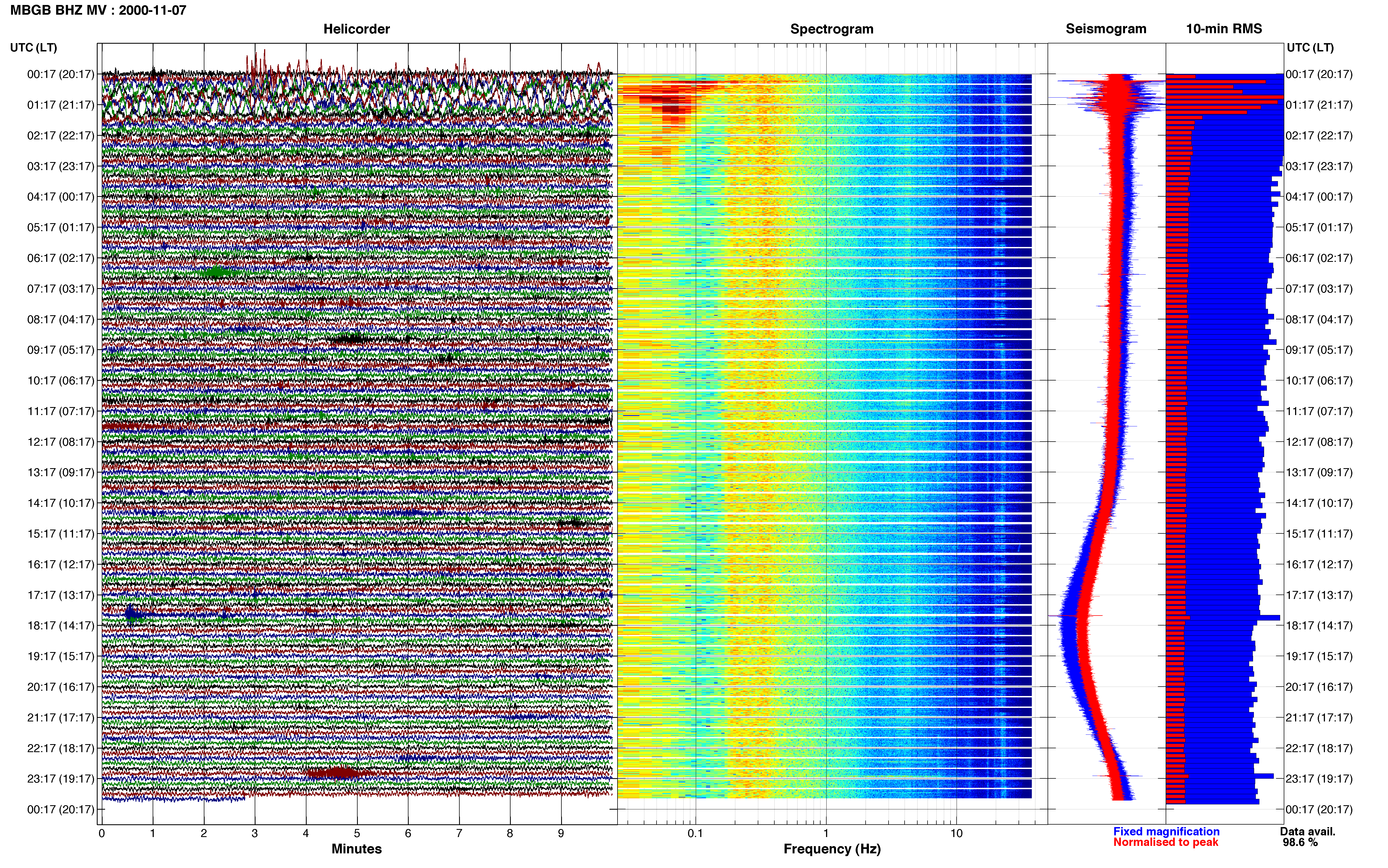Click right time label '05:17 (01:17)'
The image size is (1388, 868).
(x=1319, y=227)
